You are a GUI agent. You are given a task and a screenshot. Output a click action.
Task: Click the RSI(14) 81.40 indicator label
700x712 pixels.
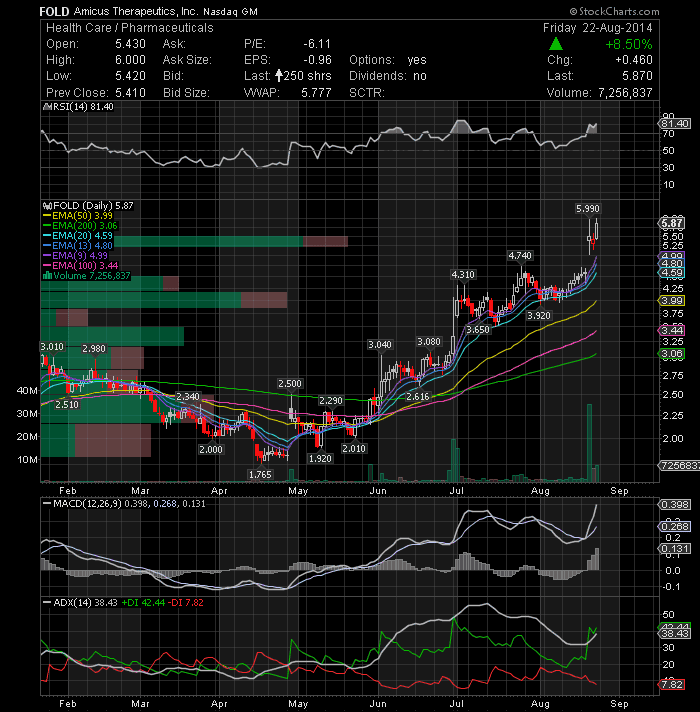[x=78, y=107]
